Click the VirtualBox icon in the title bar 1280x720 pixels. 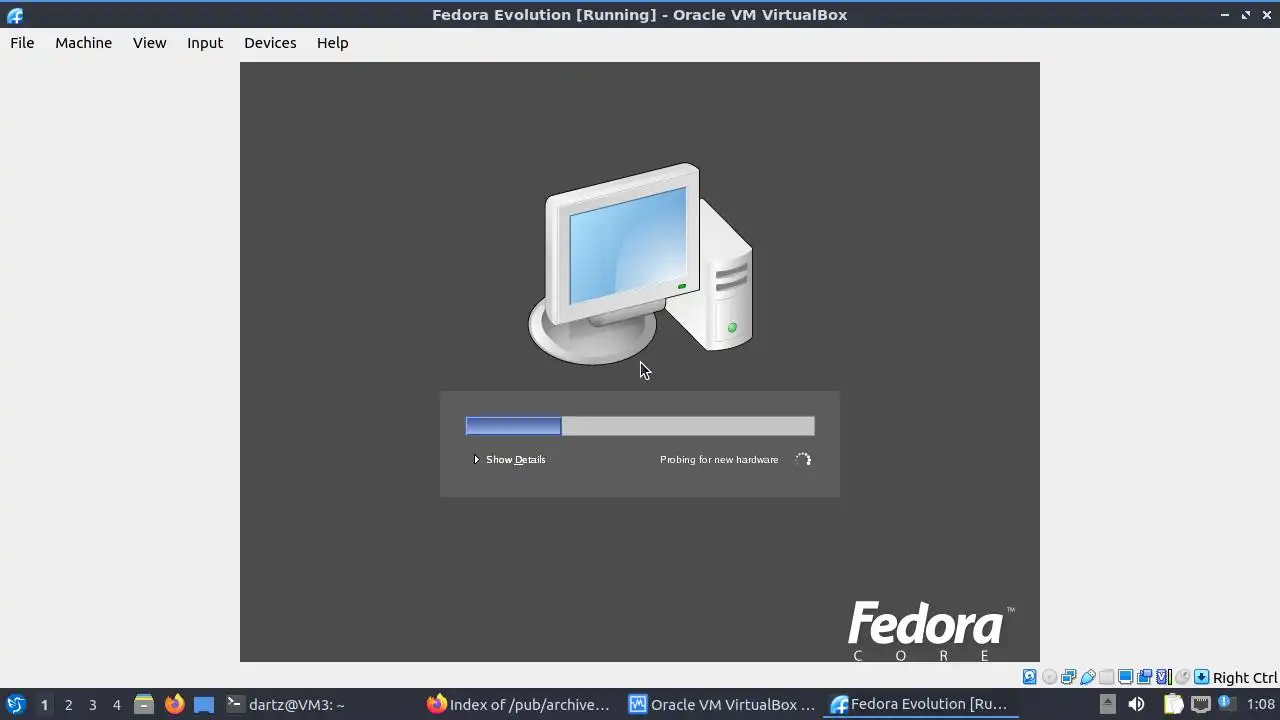(15, 15)
